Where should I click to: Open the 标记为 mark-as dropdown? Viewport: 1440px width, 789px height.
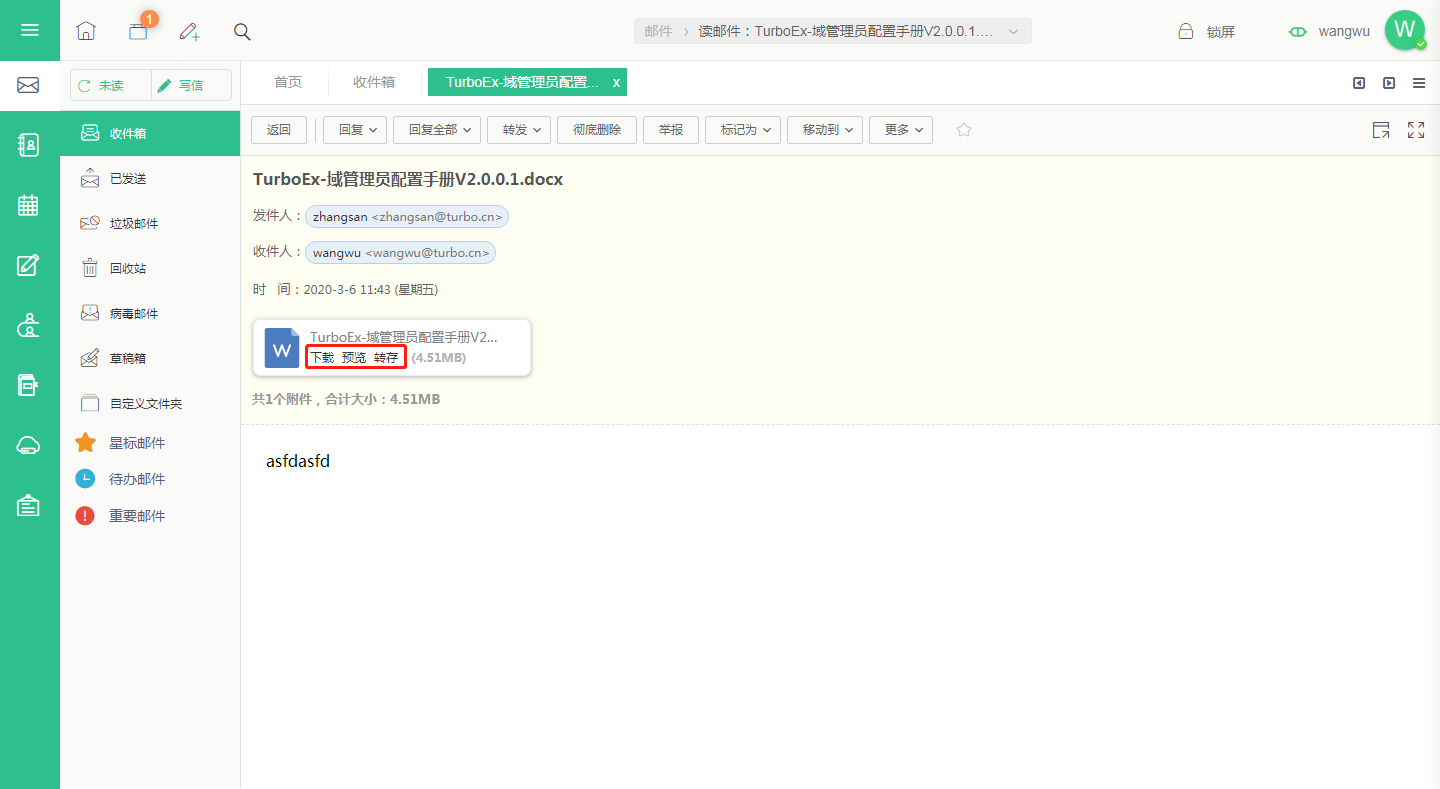pyautogui.click(x=743, y=130)
